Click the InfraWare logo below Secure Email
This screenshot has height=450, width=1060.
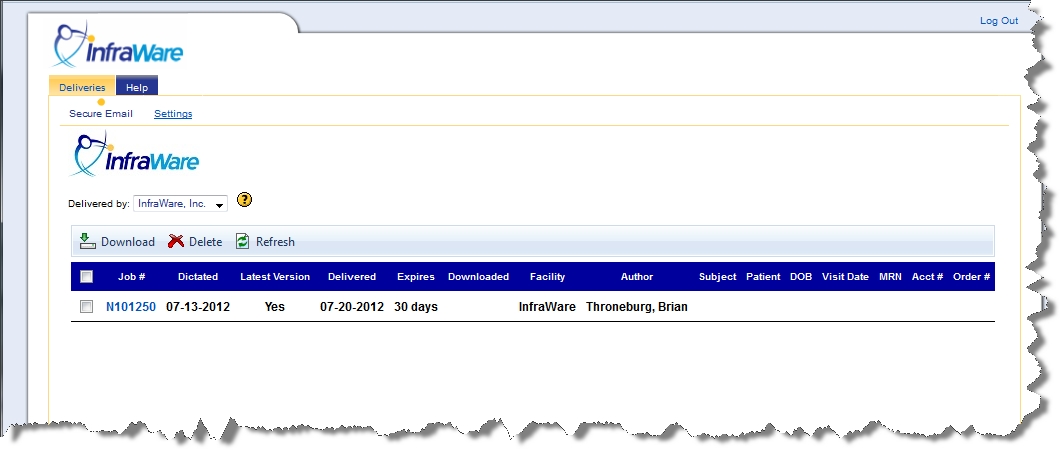click(x=135, y=154)
